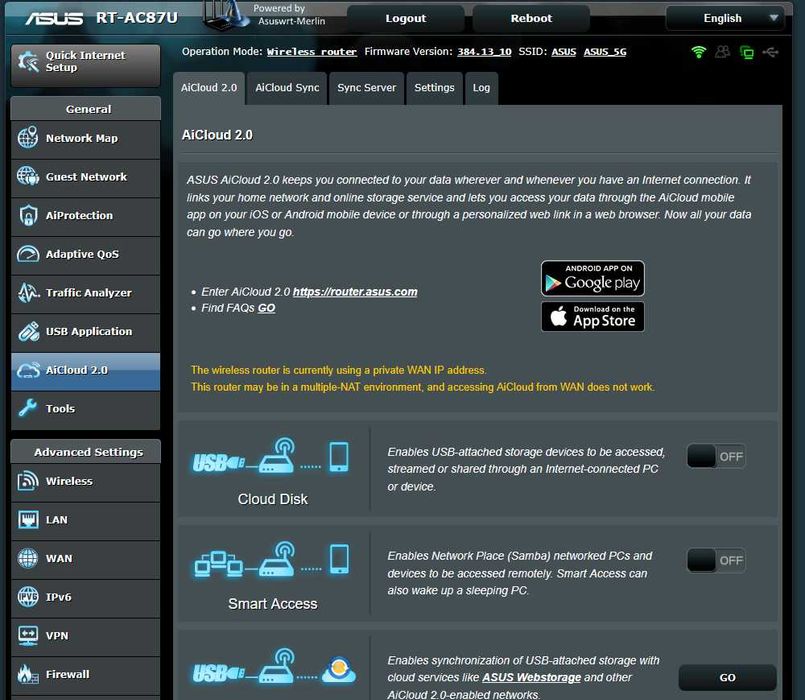Click the VPN icon
Viewport: 805px width, 700px height.
pyautogui.click(x=28, y=635)
